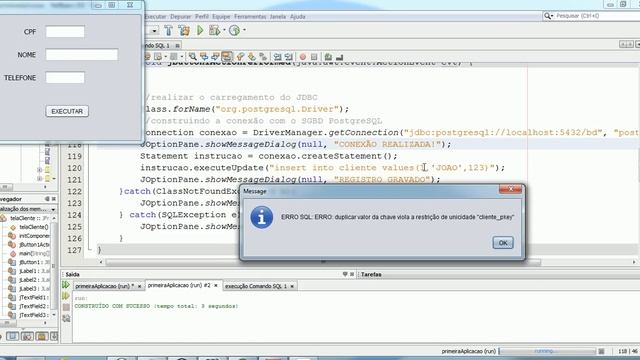The image size is (640, 360).
Task: Select main(String[]) in Navegador
Action: [x=34, y=253]
